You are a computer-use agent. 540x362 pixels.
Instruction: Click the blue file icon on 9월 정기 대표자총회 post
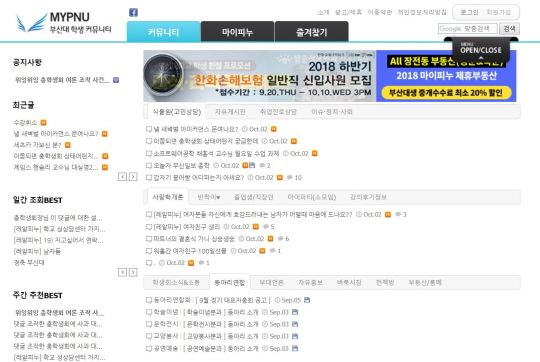point(307,300)
